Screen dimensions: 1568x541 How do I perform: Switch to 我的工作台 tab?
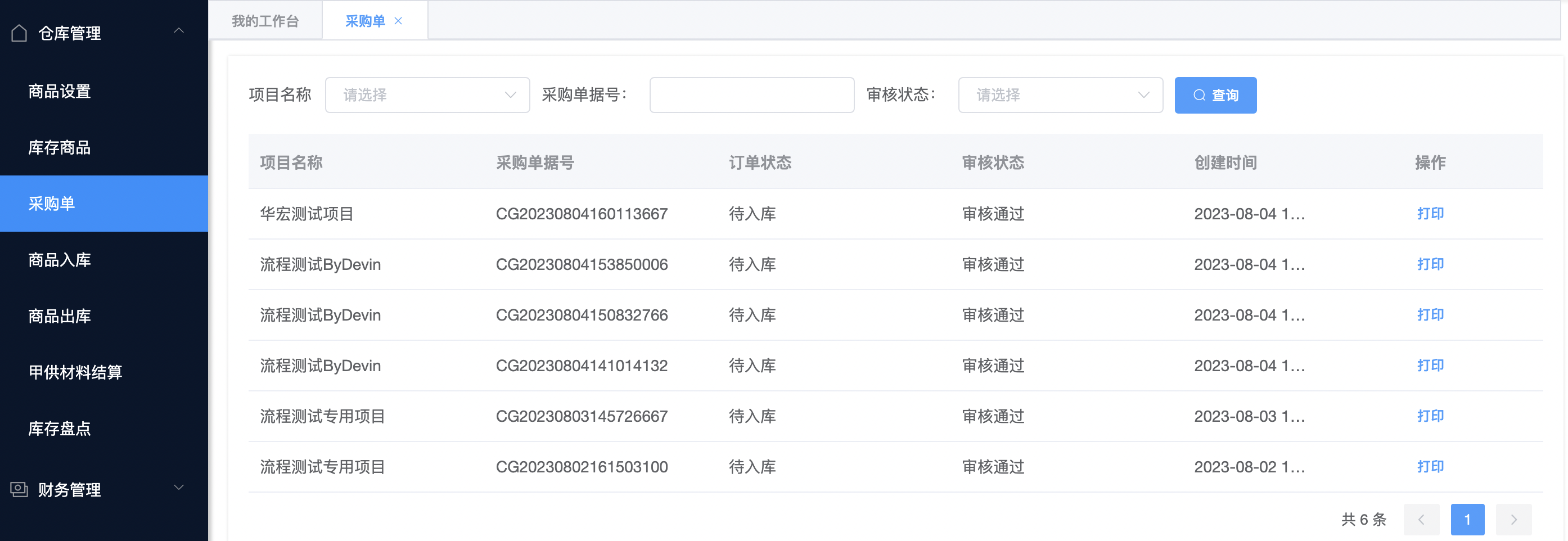(x=265, y=21)
